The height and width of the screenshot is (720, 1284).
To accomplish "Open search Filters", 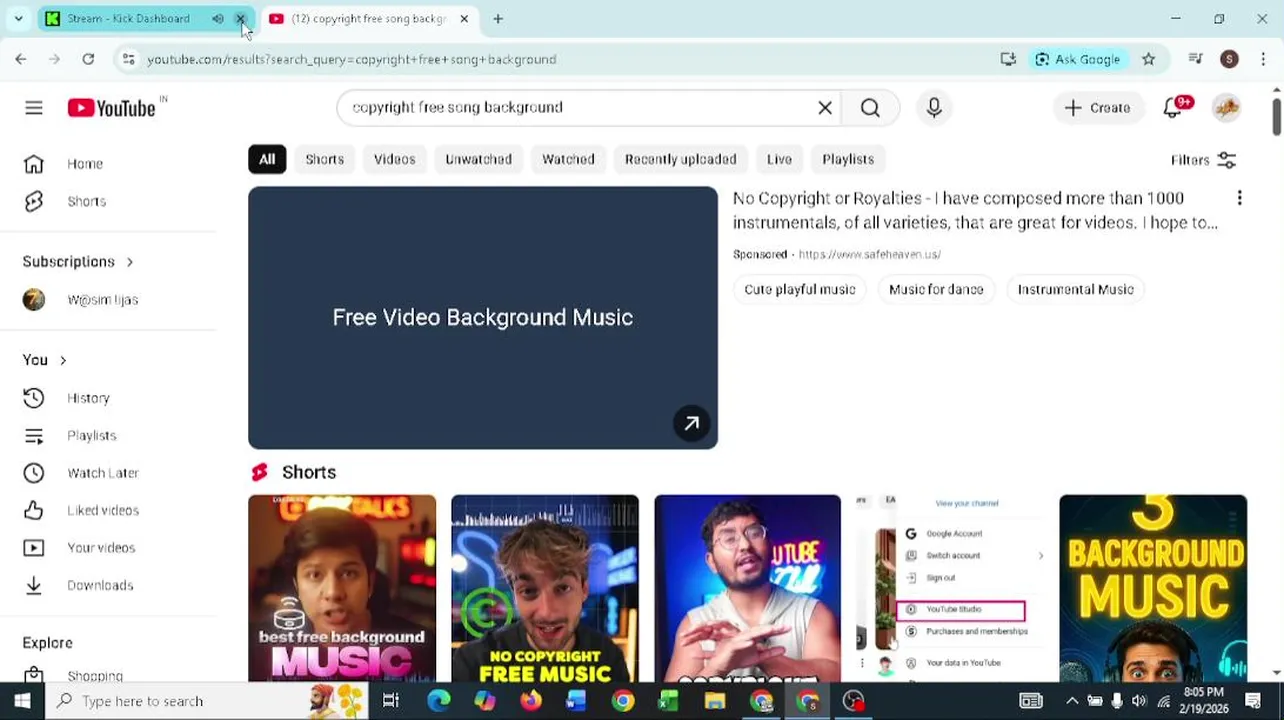I will click(1203, 160).
